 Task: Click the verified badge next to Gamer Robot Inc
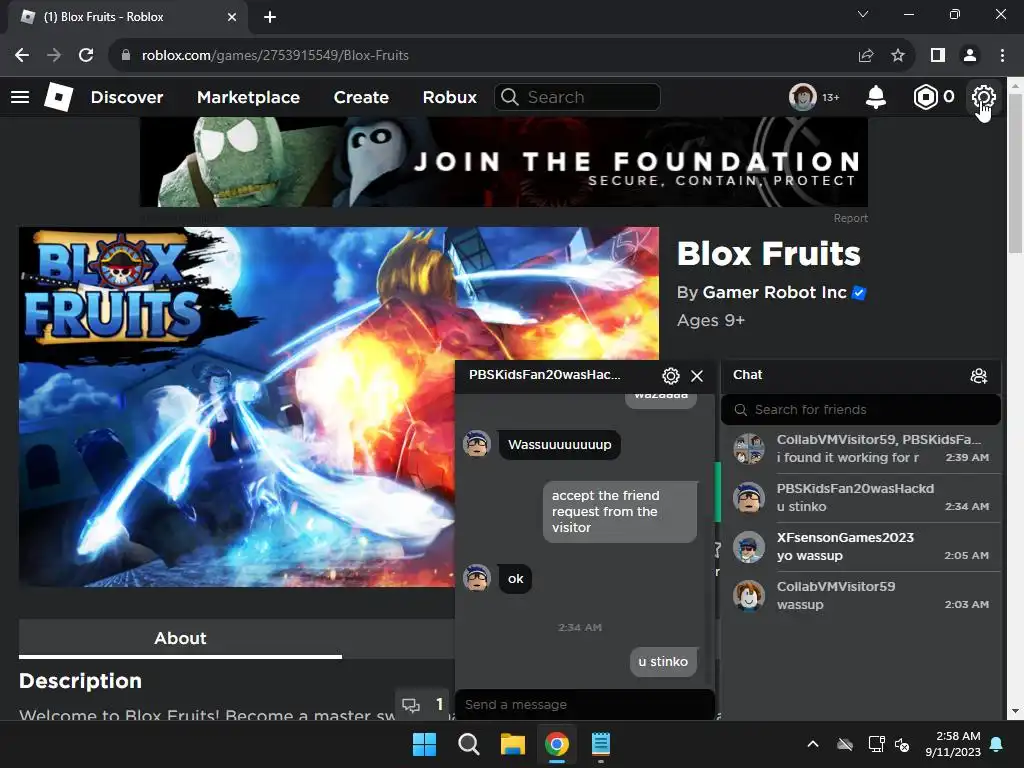point(859,293)
